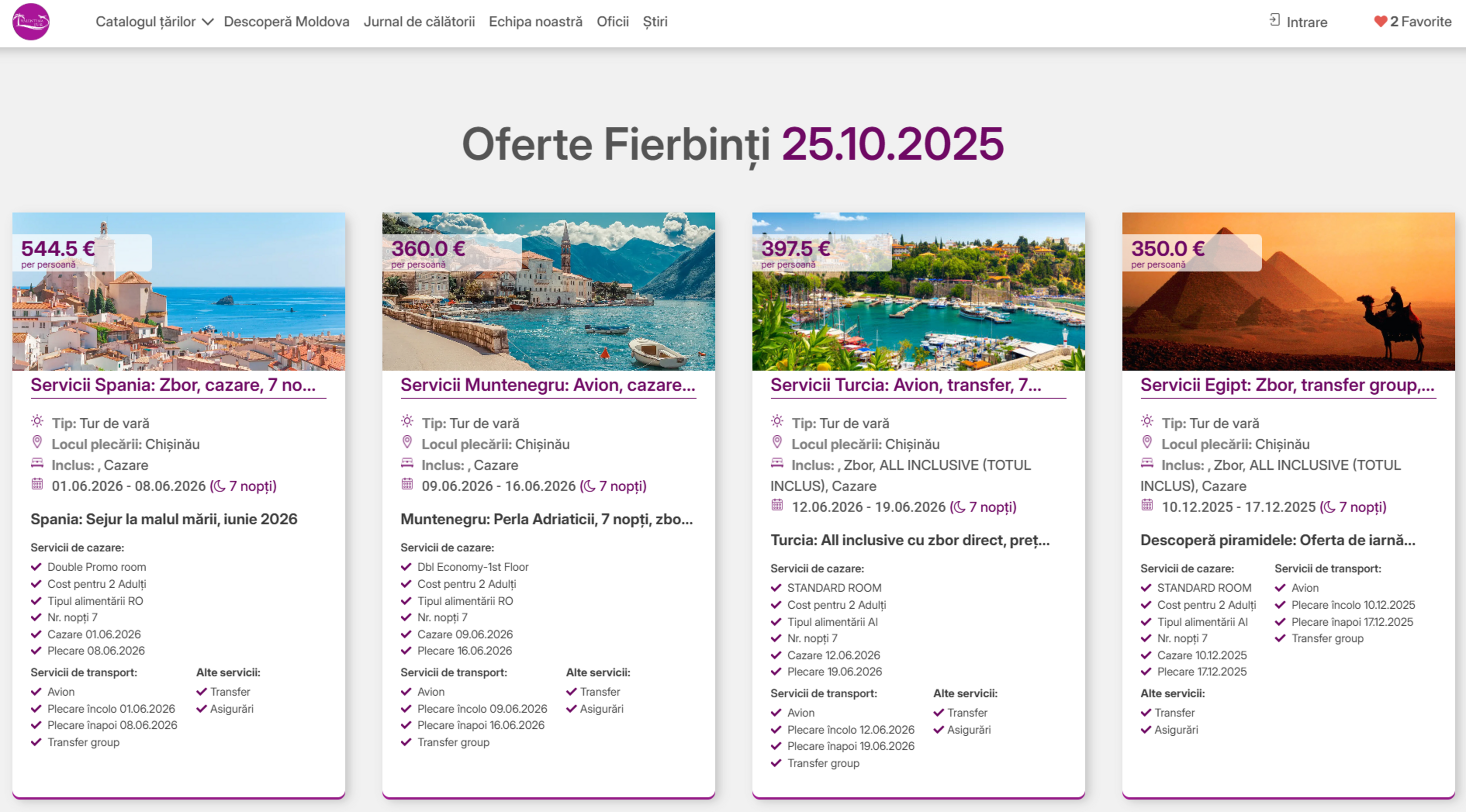Image resolution: width=1466 pixels, height=812 pixels.
Task: Toggle the Avion checkmark on the Muntenegru offer
Action: tap(407, 691)
